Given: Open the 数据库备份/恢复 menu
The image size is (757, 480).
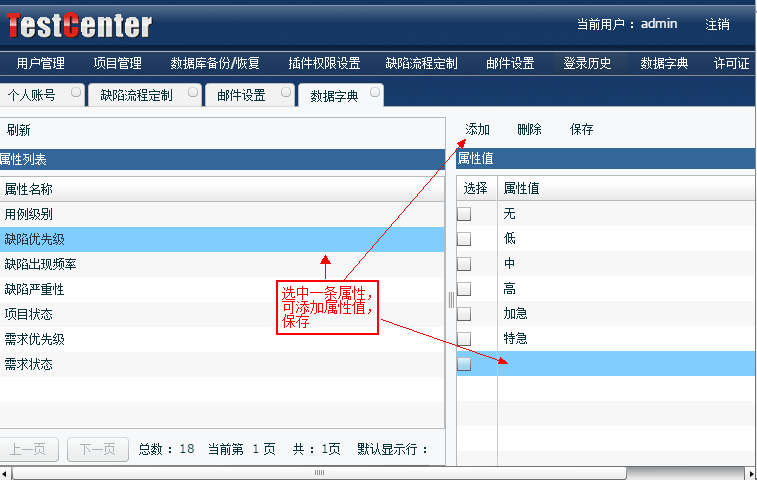Looking at the screenshot, I should pos(215,63).
